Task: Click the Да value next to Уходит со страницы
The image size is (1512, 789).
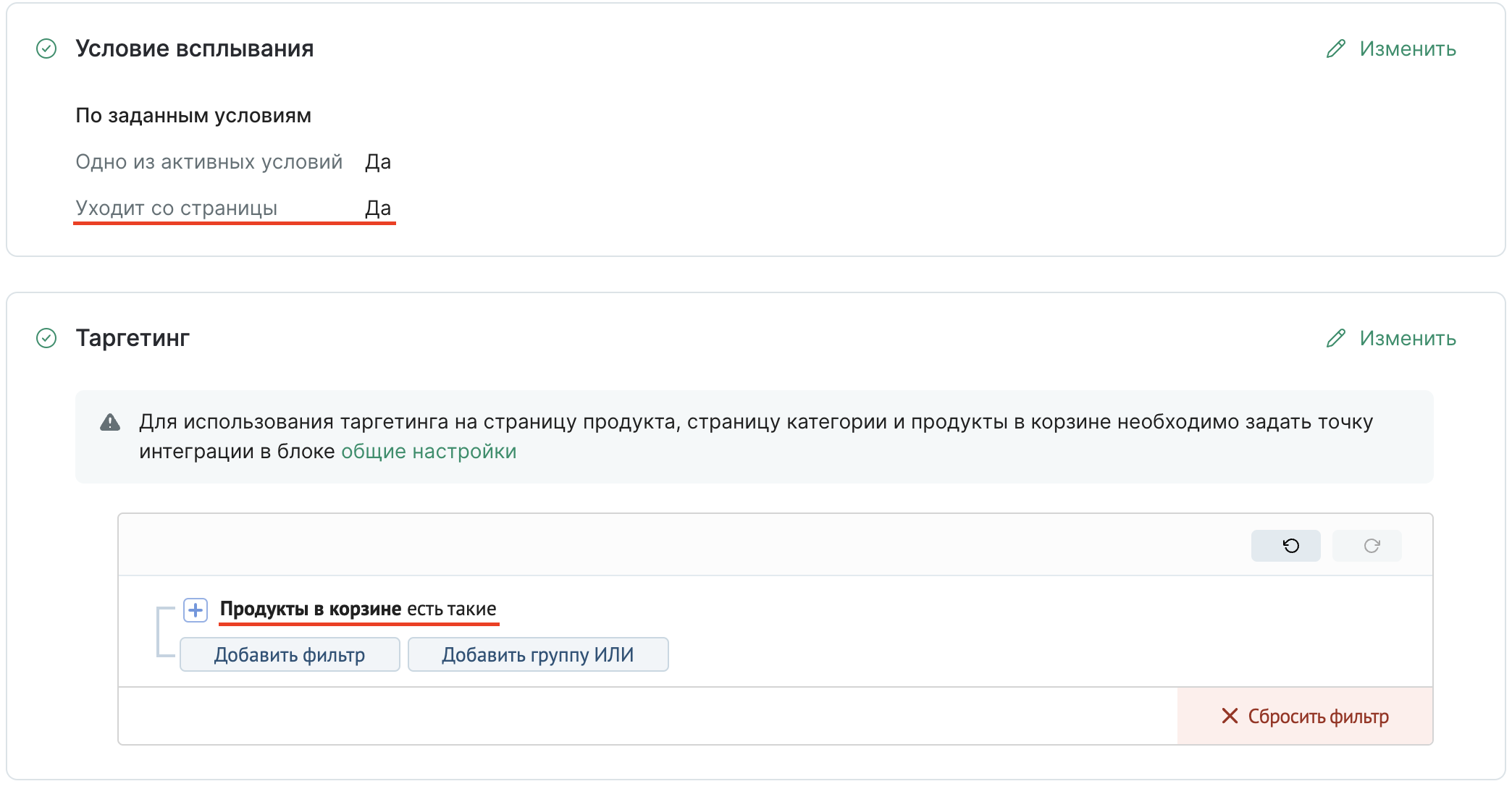Action: point(378,208)
